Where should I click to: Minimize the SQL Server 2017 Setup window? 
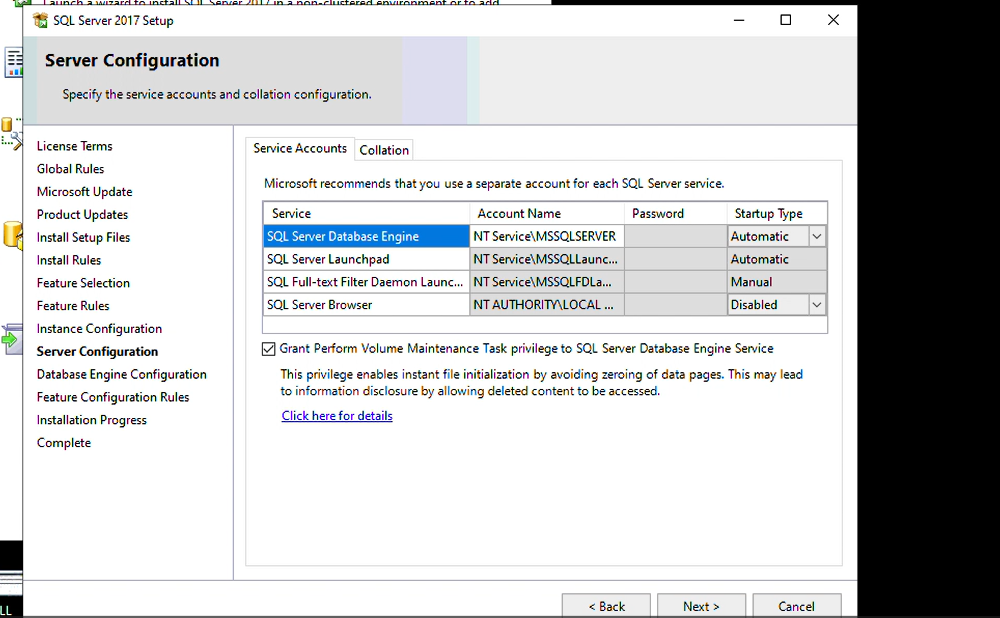click(739, 20)
